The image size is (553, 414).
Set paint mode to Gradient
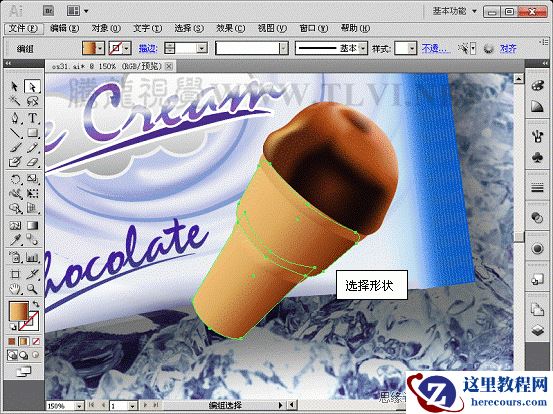[24, 341]
